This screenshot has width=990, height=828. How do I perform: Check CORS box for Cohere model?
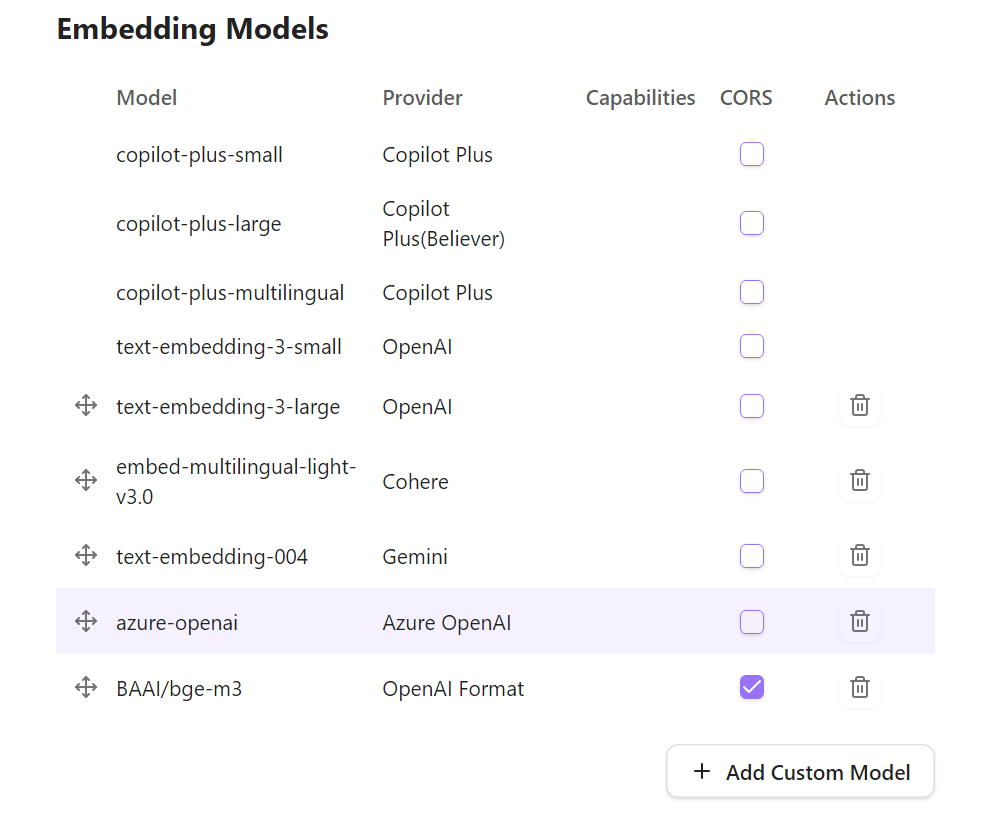coord(752,481)
